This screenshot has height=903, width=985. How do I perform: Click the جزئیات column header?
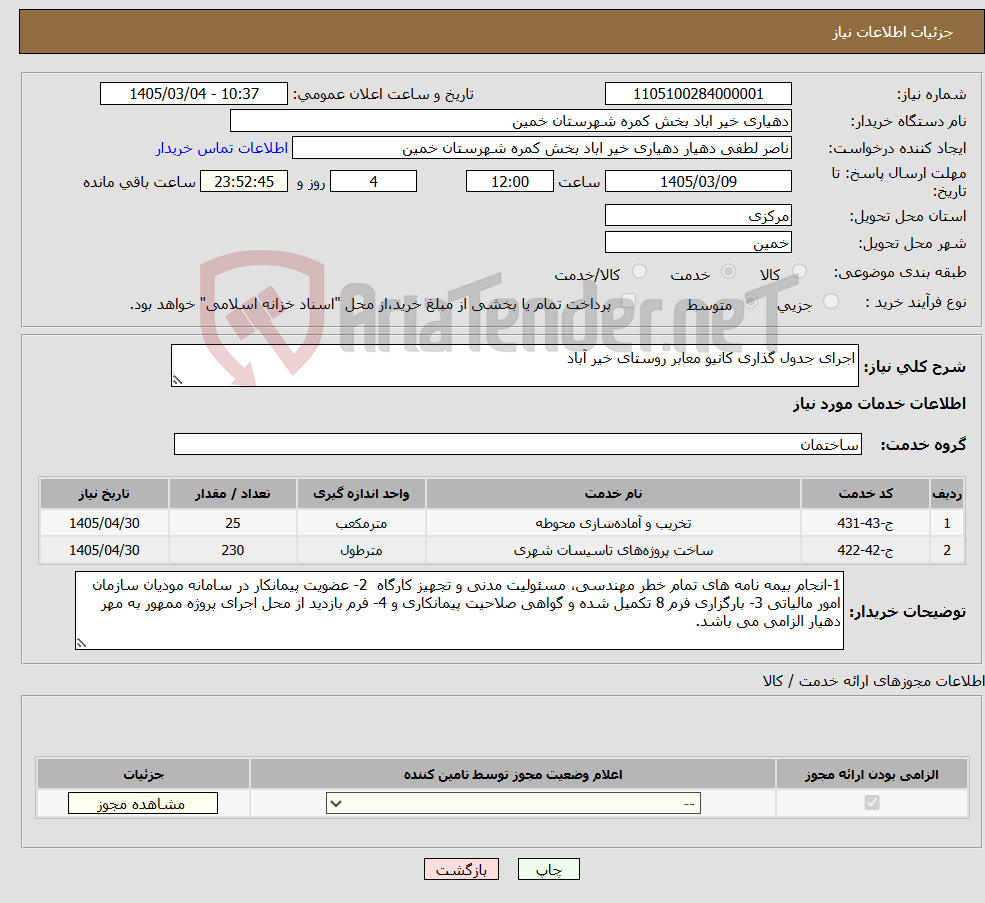point(143,774)
